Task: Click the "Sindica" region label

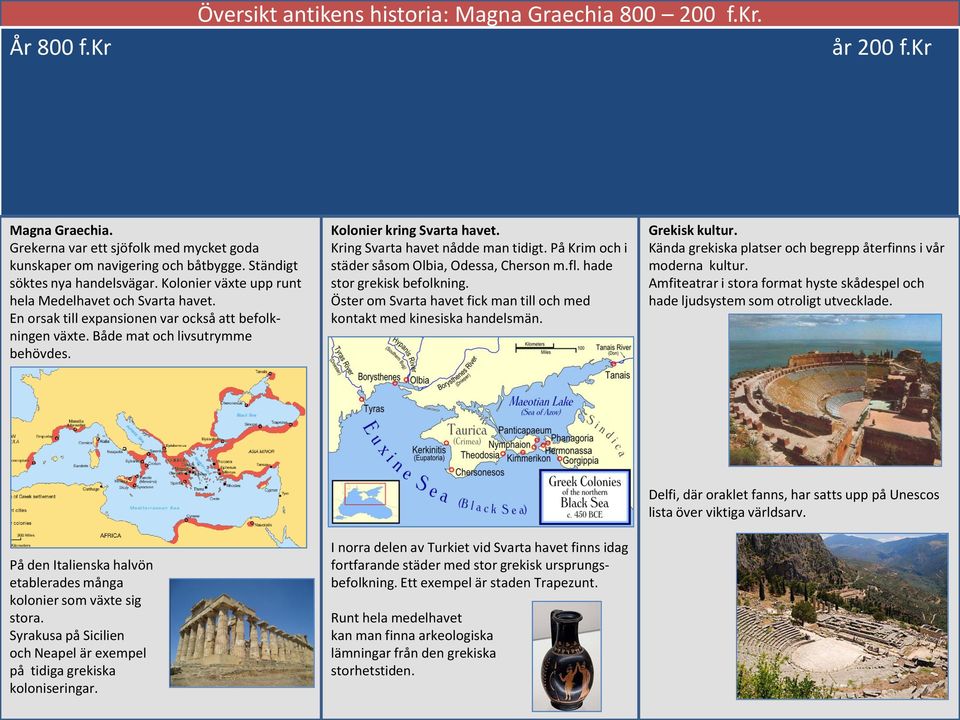Action: [x=606, y=436]
